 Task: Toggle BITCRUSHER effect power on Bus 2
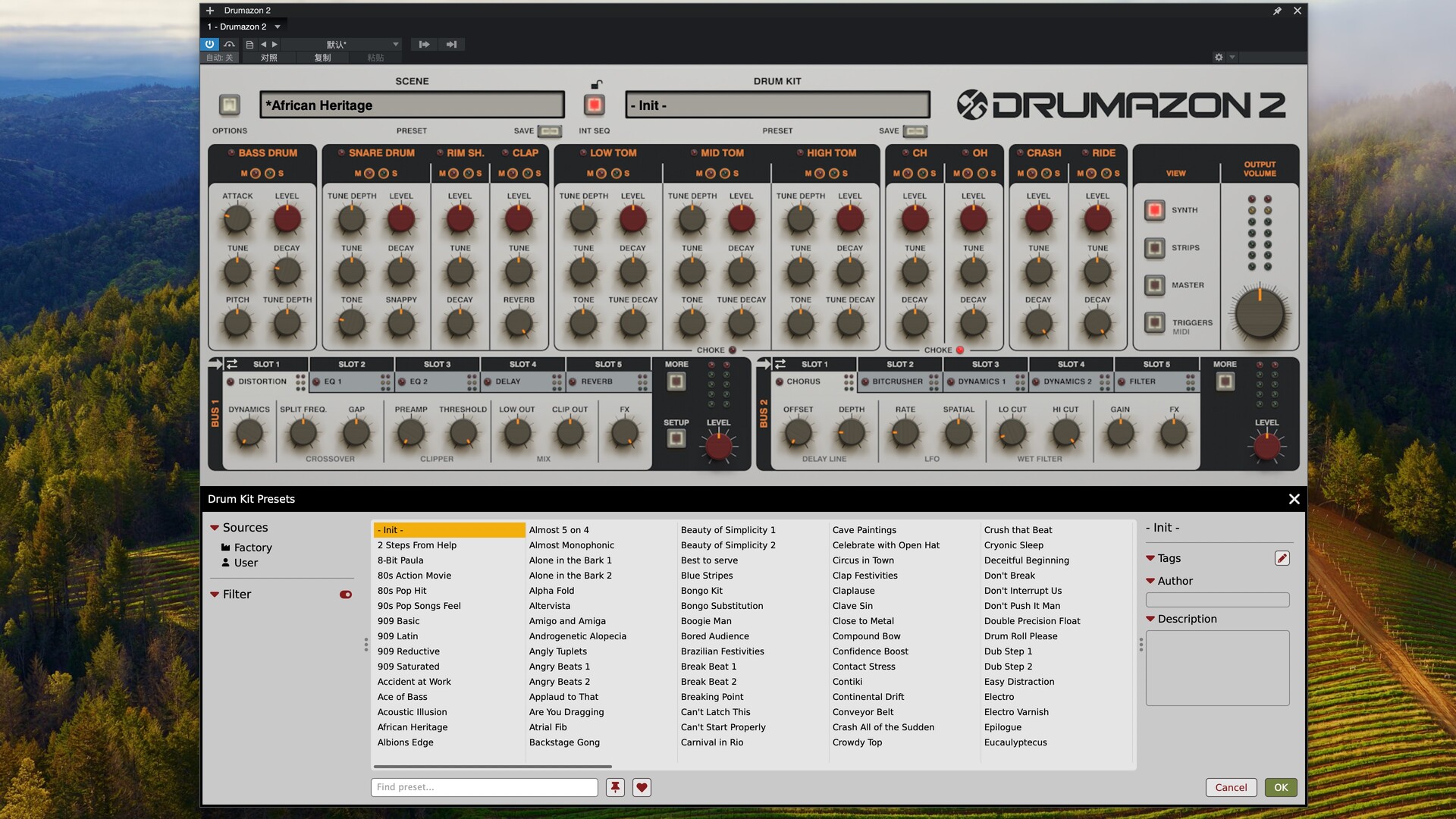pyautogui.click(x=864, y=381)
